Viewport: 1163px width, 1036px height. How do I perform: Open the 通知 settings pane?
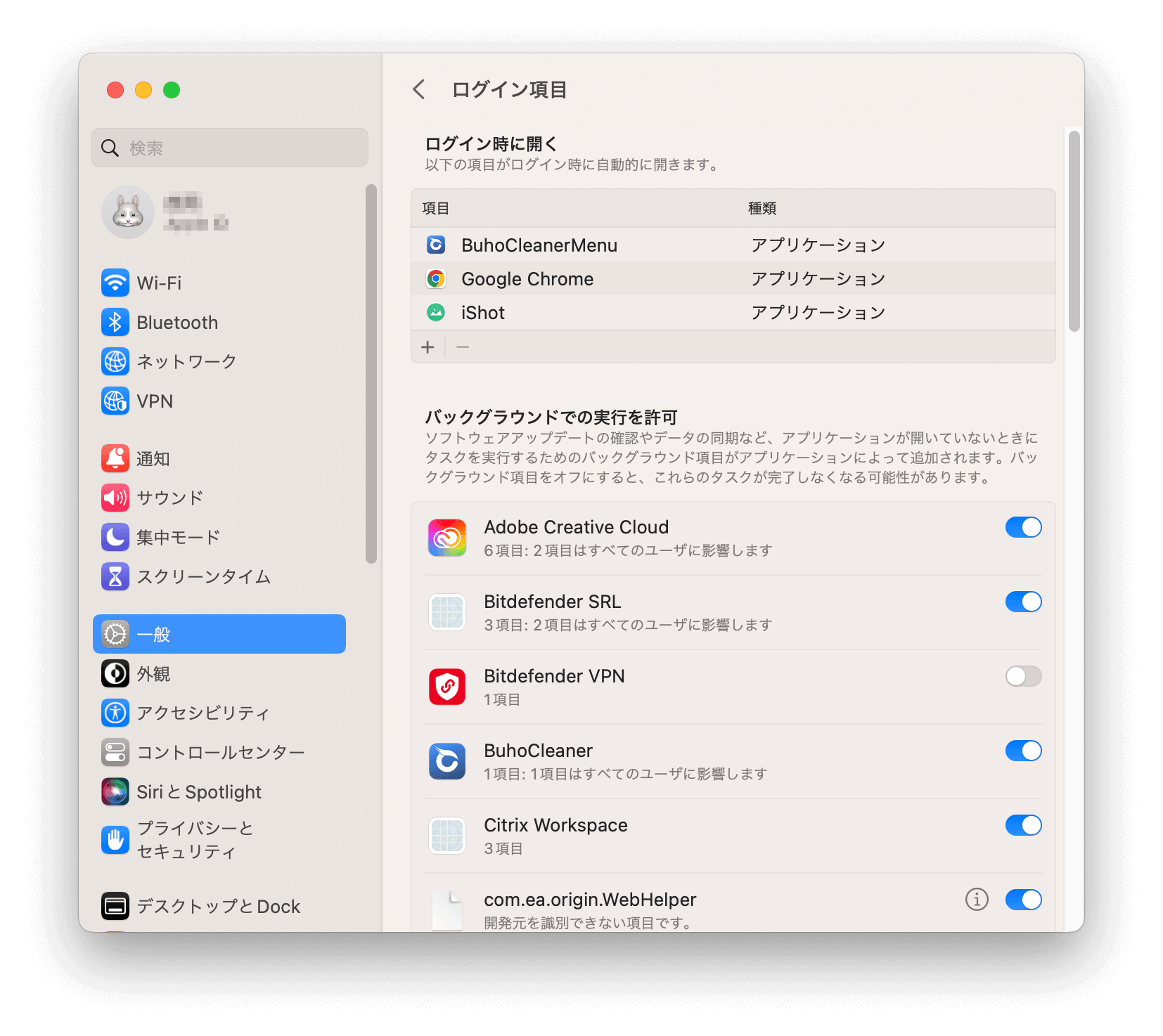[x=219, y=458]
